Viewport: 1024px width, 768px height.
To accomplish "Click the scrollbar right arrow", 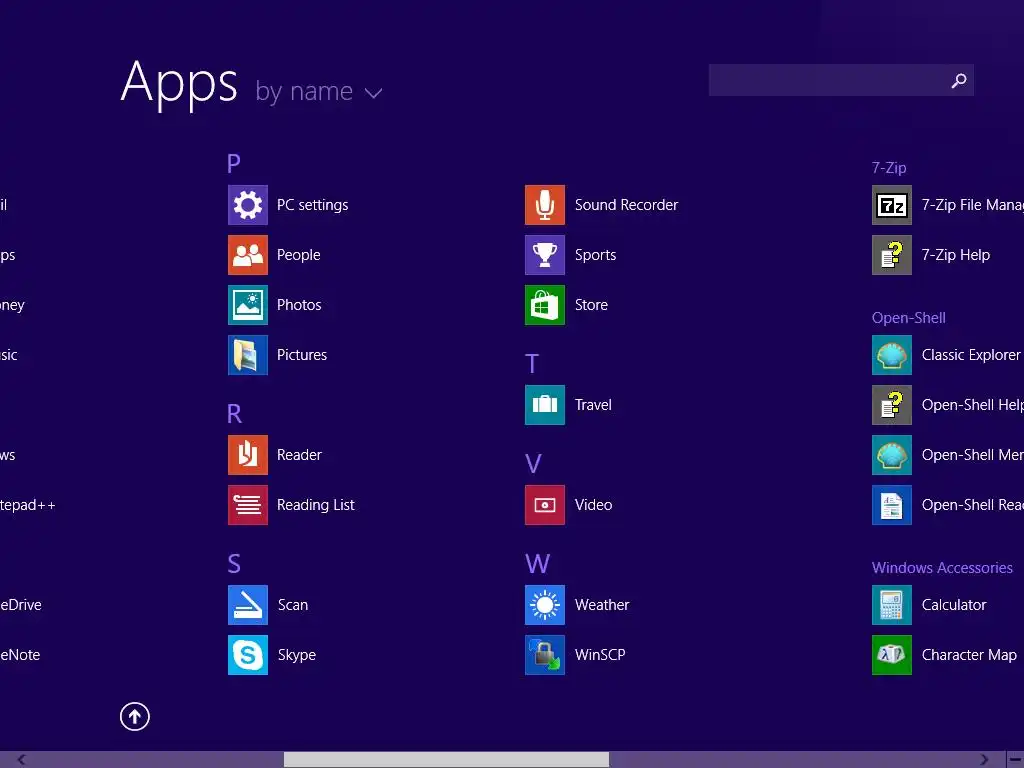I will tap(984, 760).
